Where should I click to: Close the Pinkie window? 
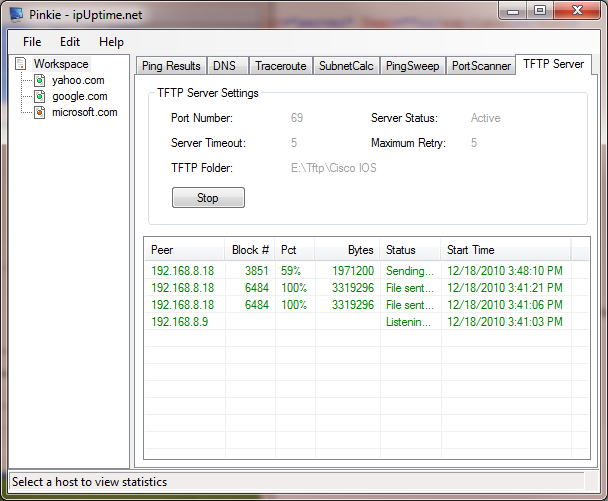577,11
